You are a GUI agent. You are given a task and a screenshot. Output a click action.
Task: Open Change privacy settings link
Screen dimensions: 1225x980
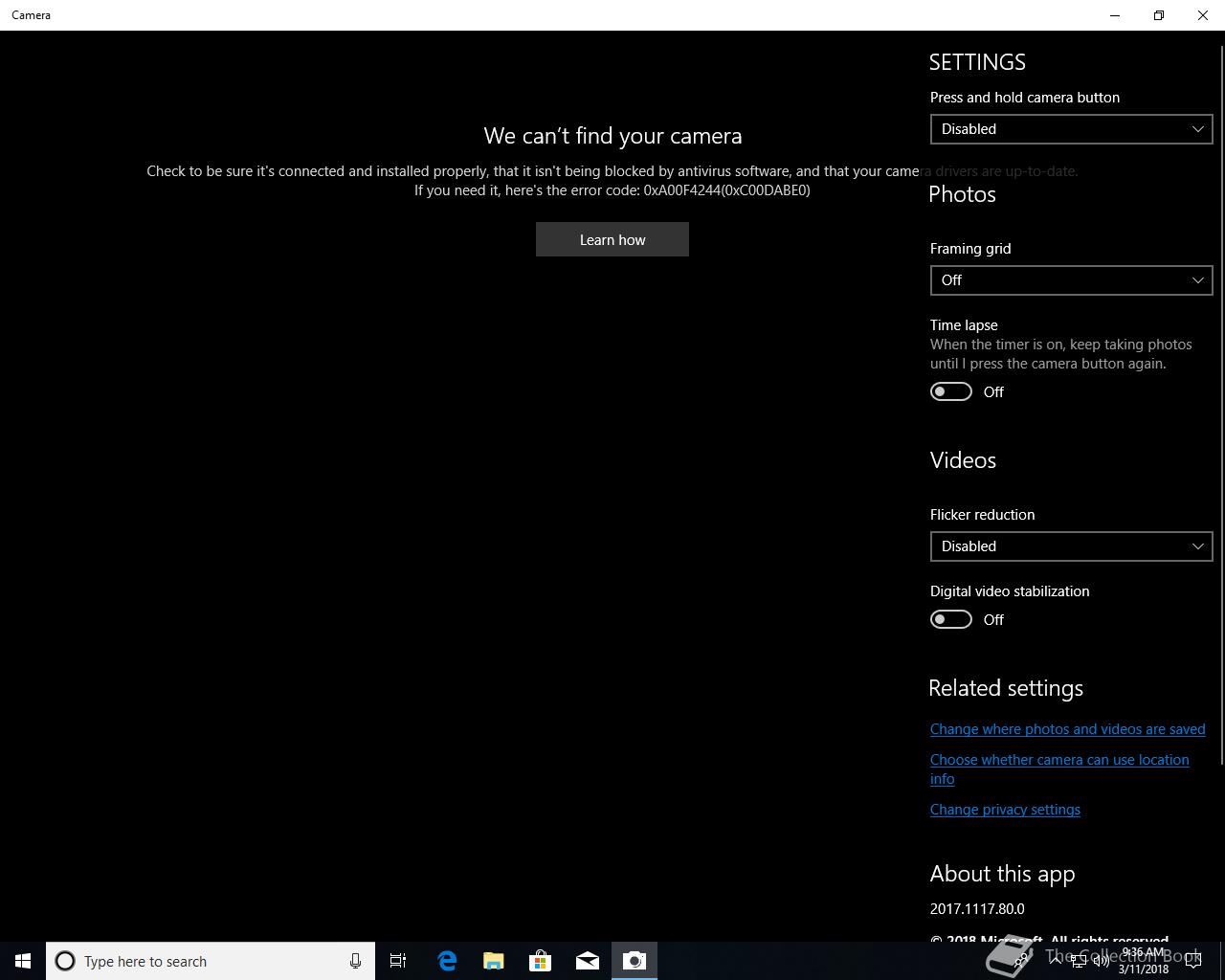tap(1005, 810)
